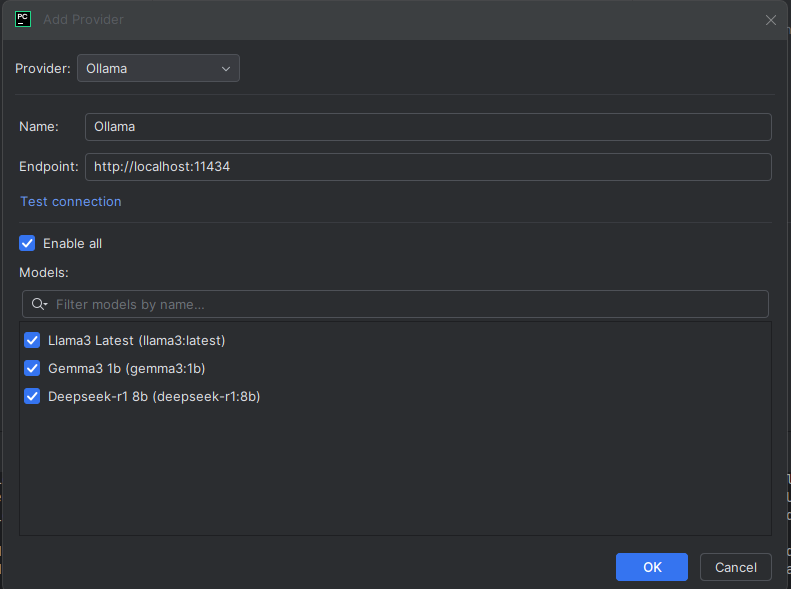Close the Add Provider dialog

(770, 20)
